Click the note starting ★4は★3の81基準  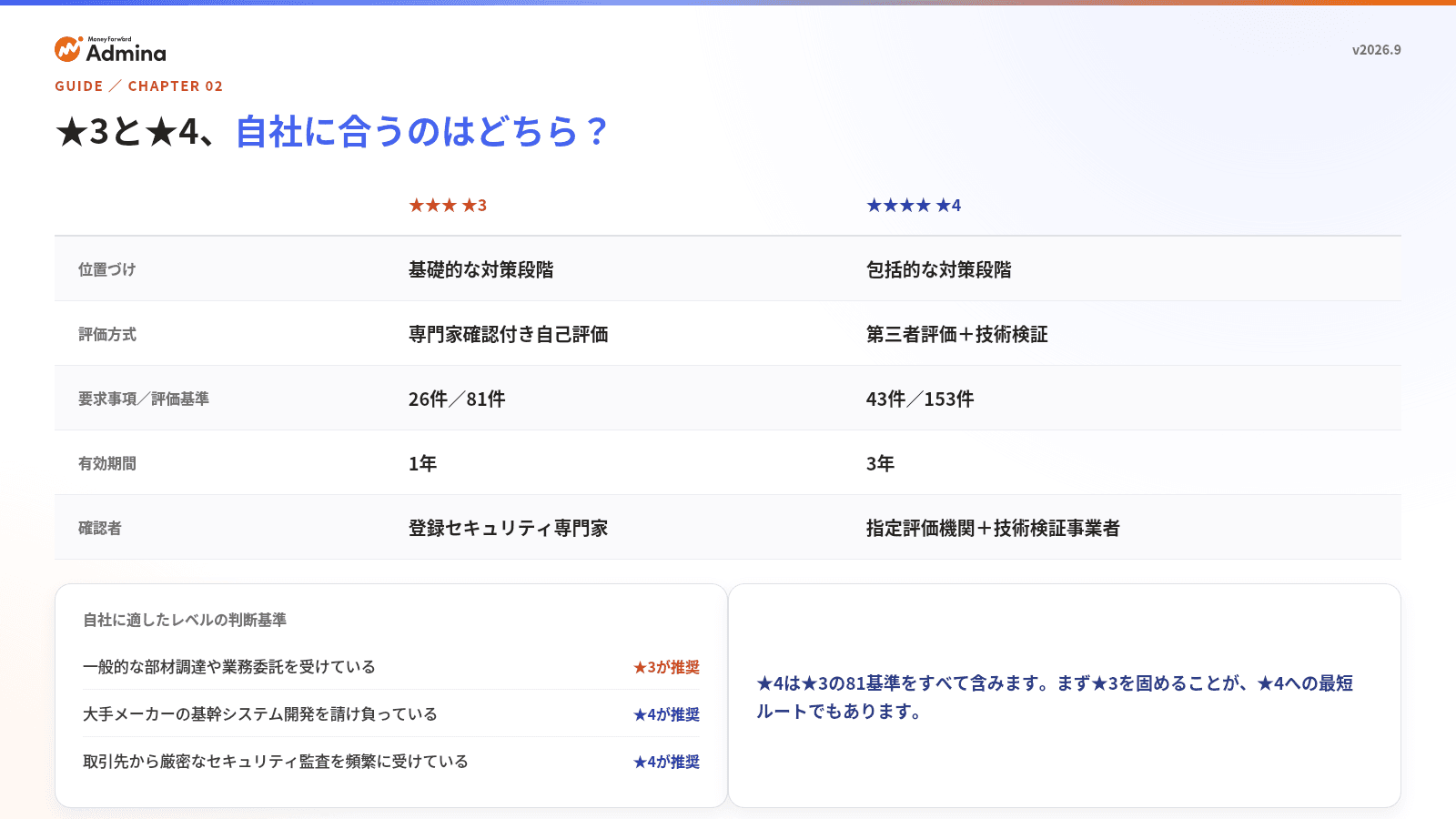[1055, 697]
